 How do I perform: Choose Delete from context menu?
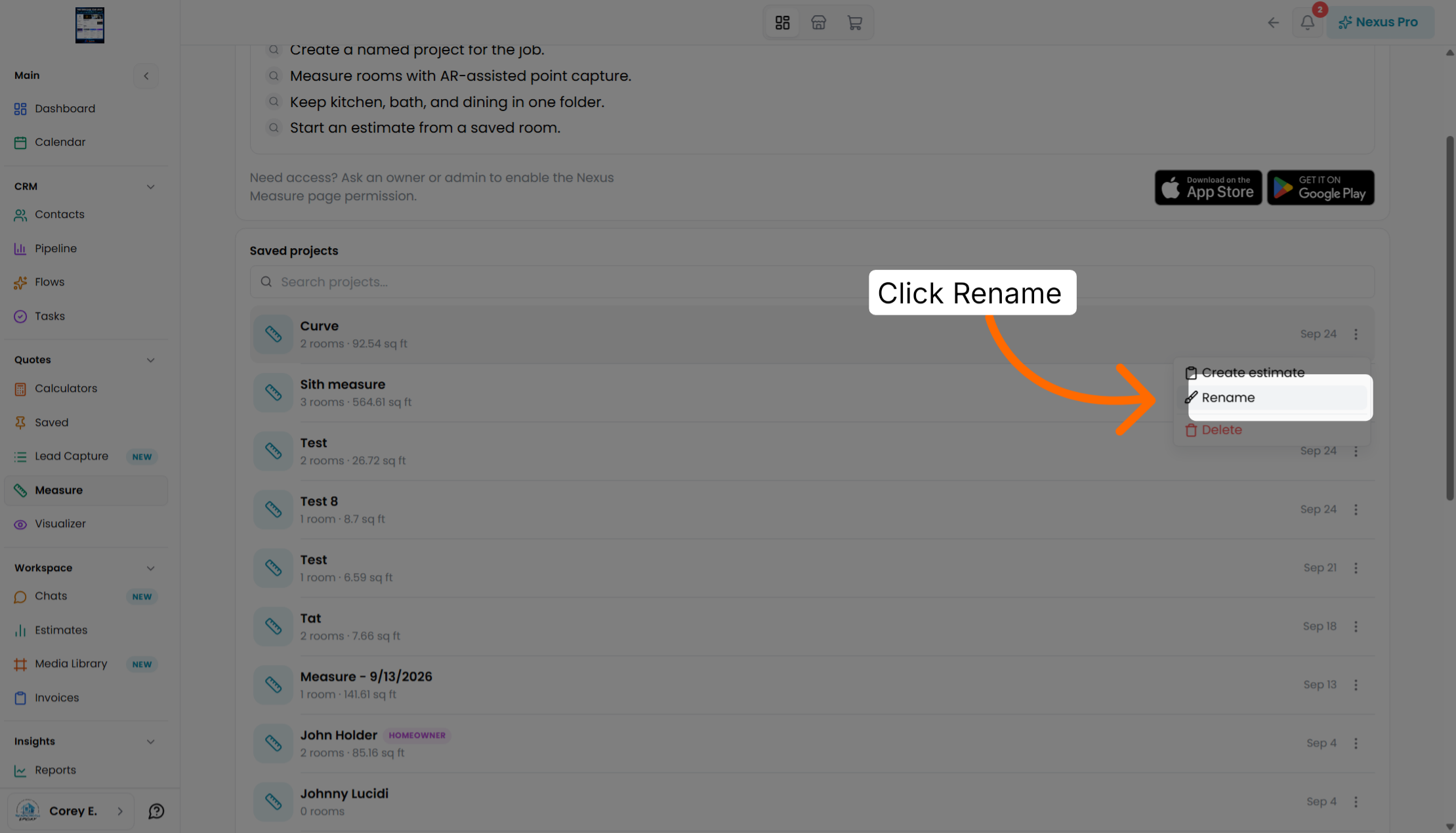click(1272, 430)
